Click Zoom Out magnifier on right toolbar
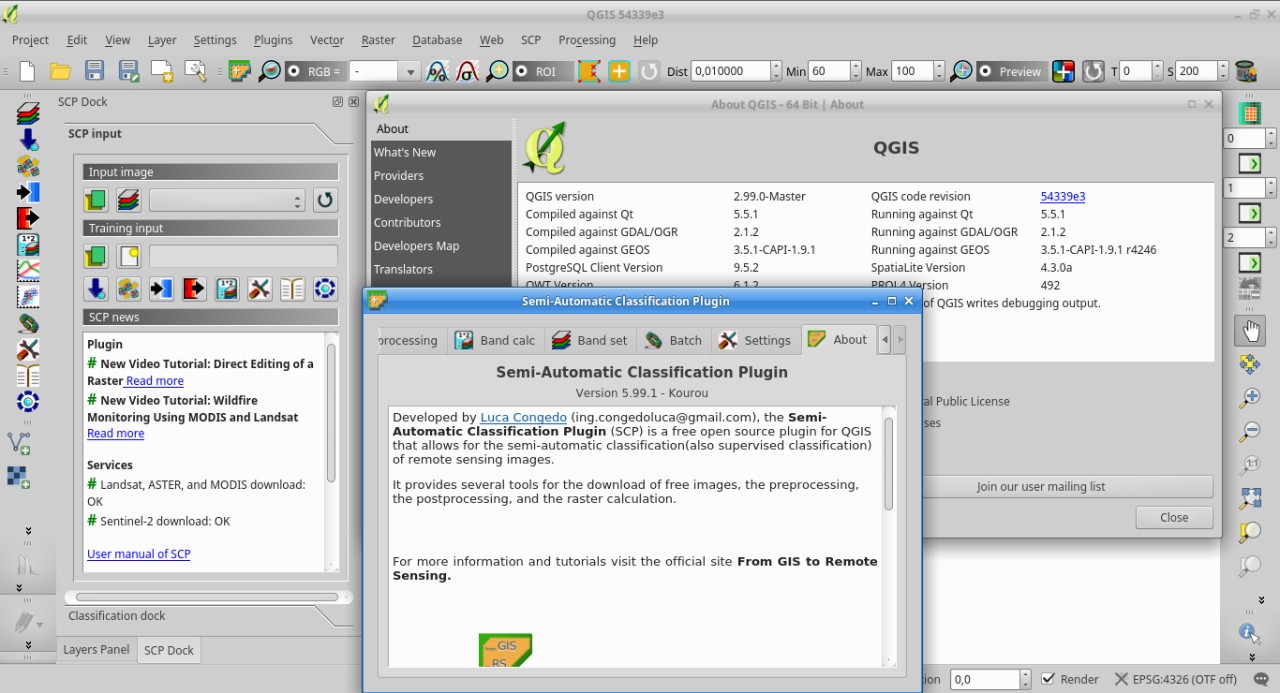 point(1250,432)
